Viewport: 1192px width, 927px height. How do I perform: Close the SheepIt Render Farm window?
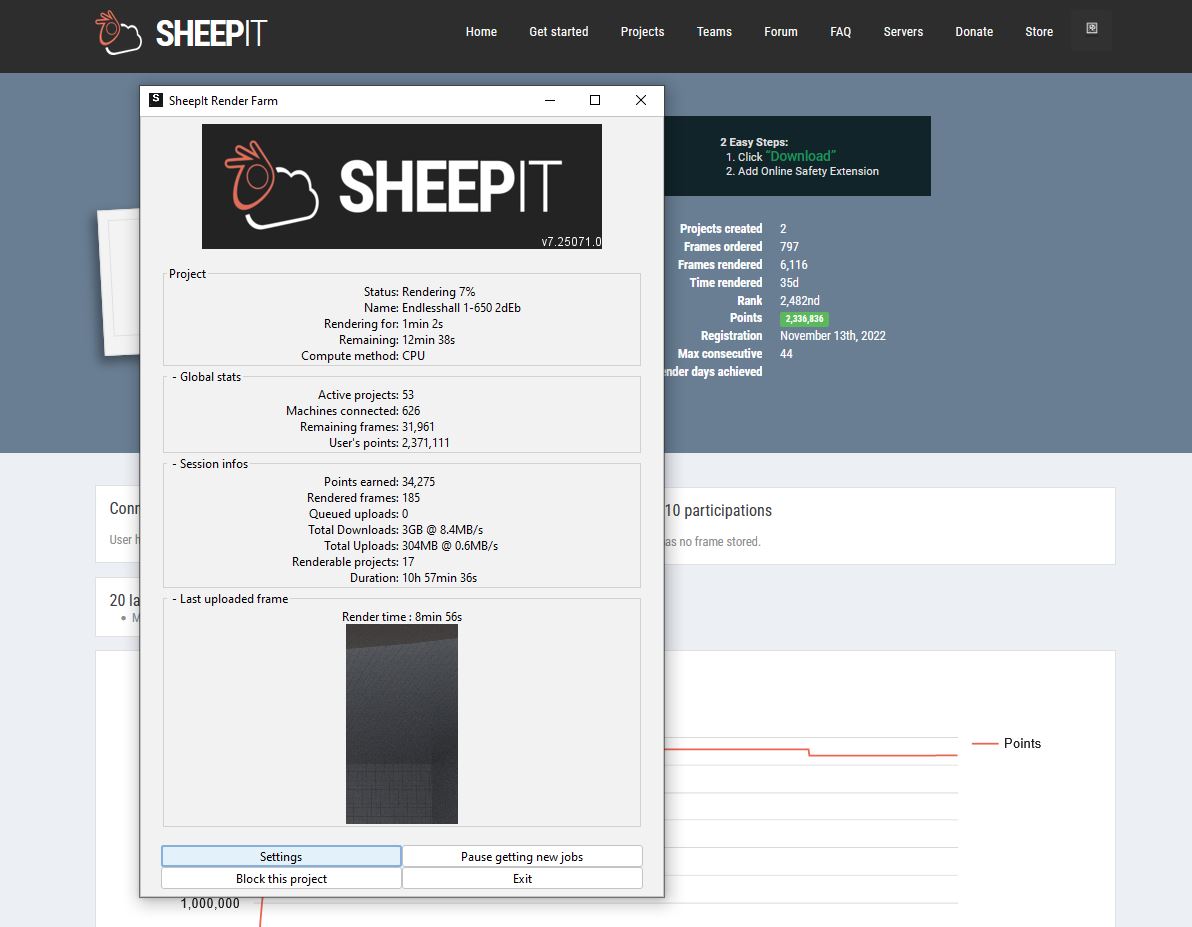pyautogui.click(x=641, y=100)
